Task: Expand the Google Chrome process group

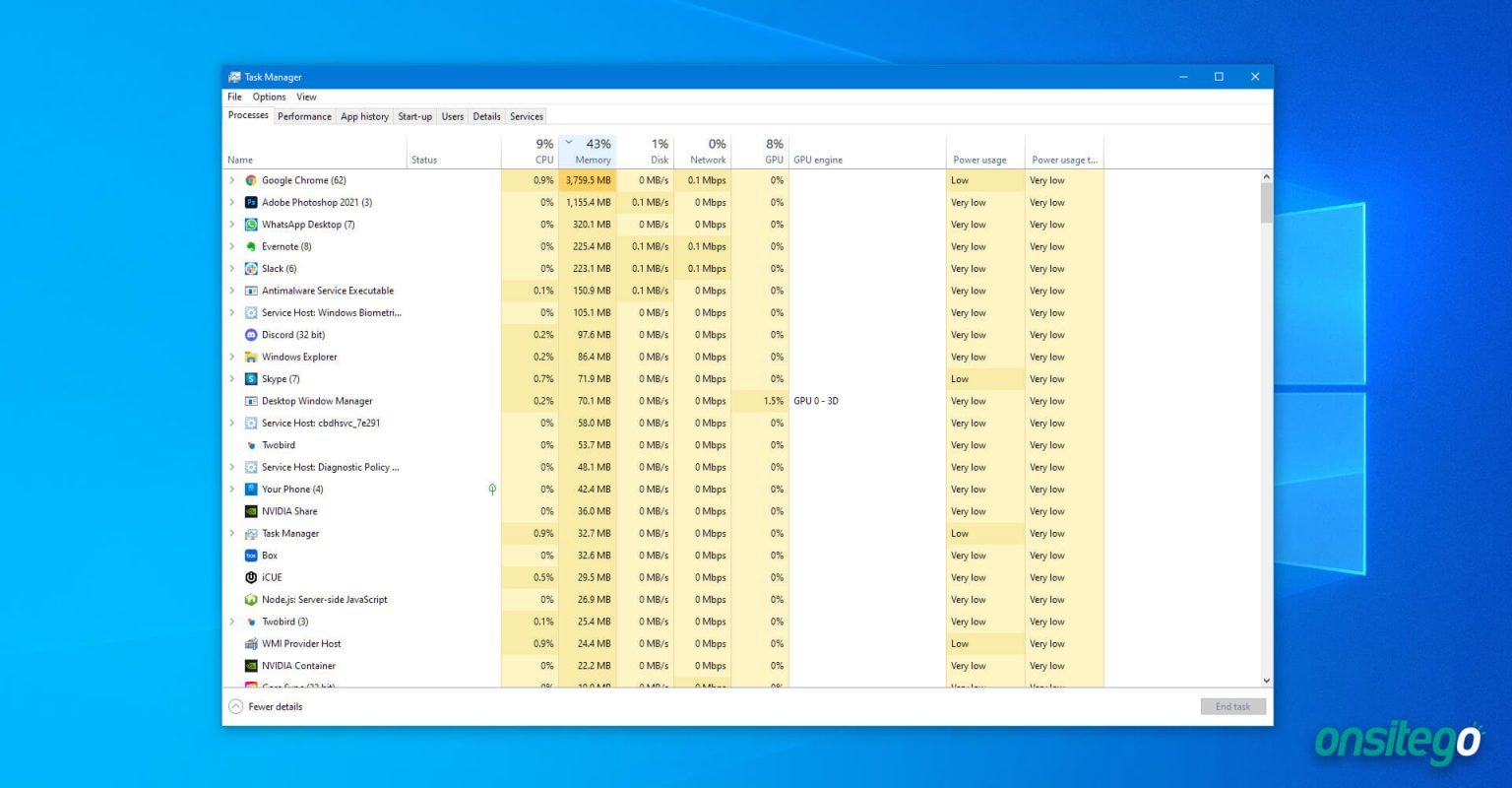Action: 232,180
